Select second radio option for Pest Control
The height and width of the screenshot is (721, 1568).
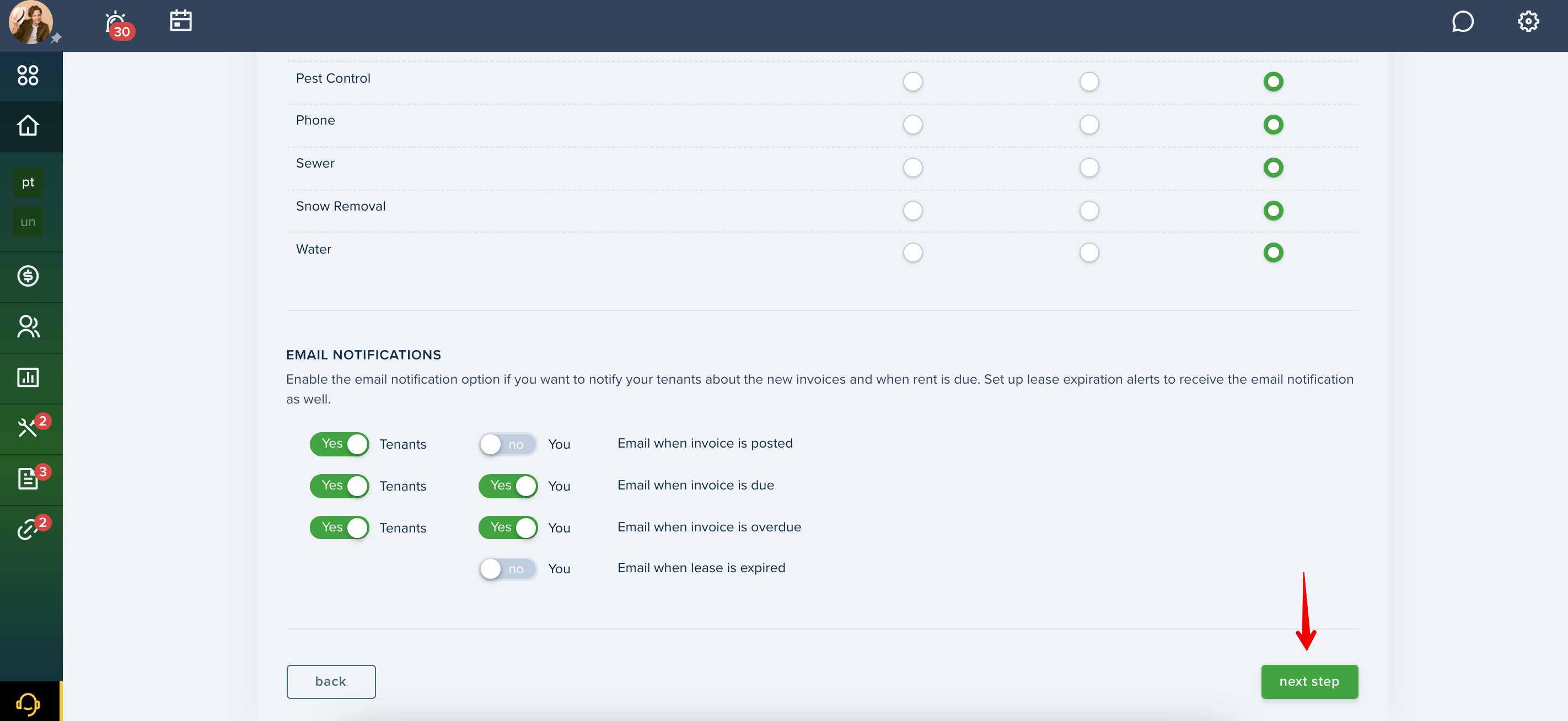pos(1089,82)
